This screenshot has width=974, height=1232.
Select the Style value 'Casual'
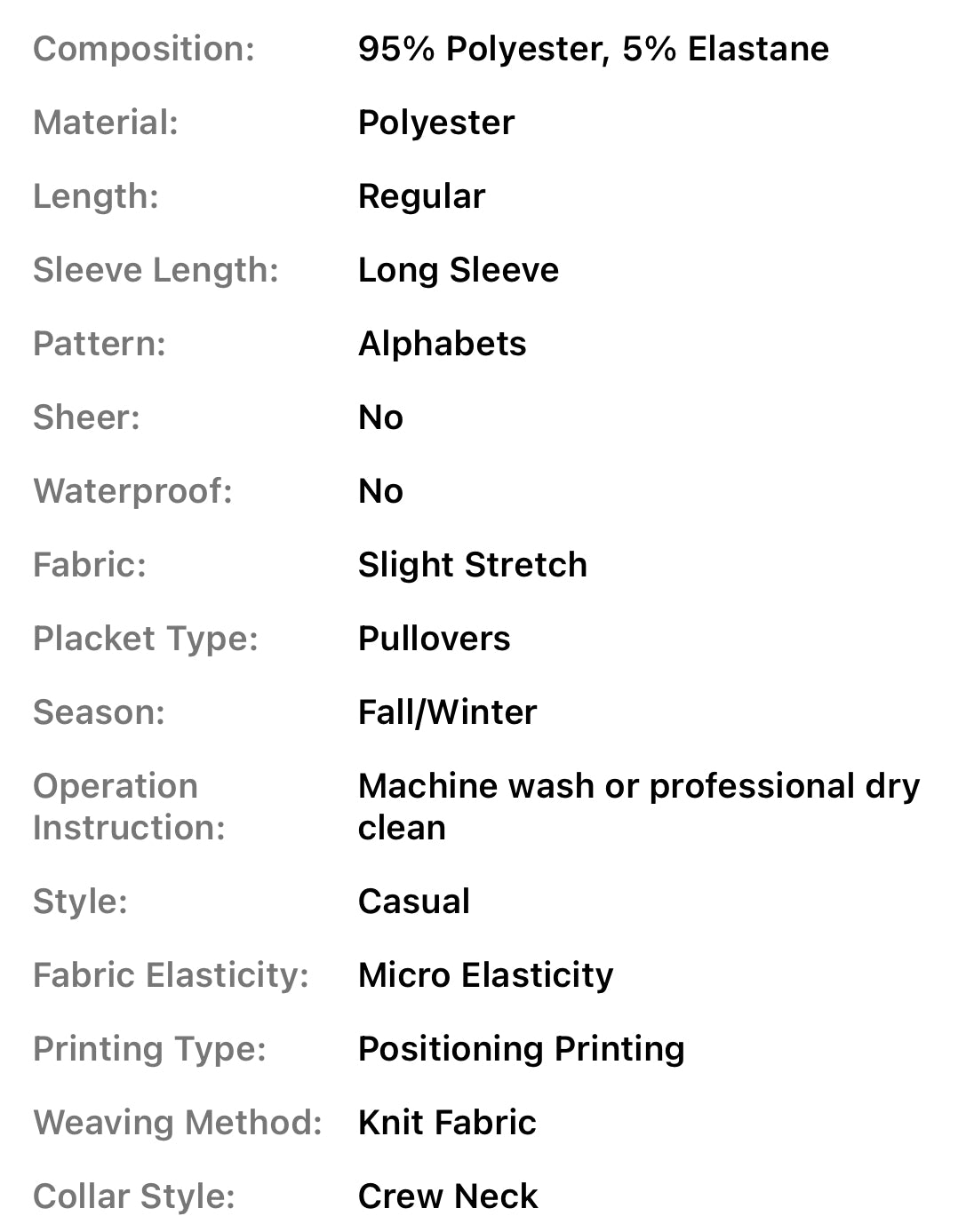[413, 902]
